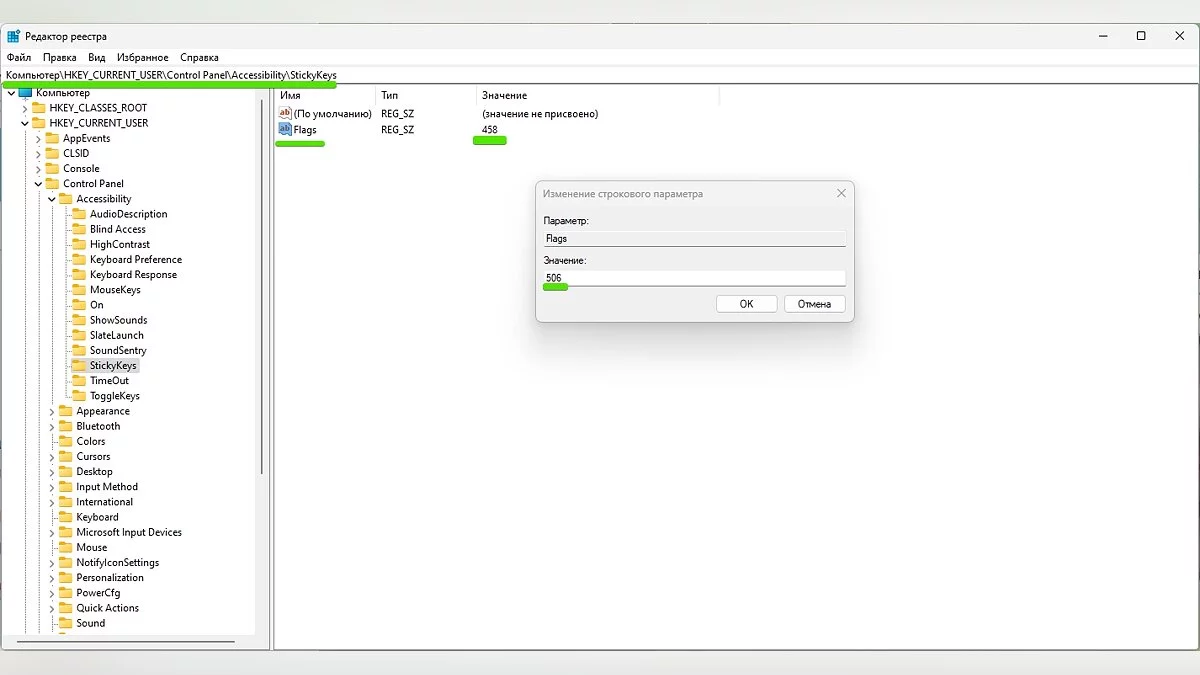This screenshot has width=1200, height=675.
Task: Select the PowerCfg key in tree
Action: point(98,593)
